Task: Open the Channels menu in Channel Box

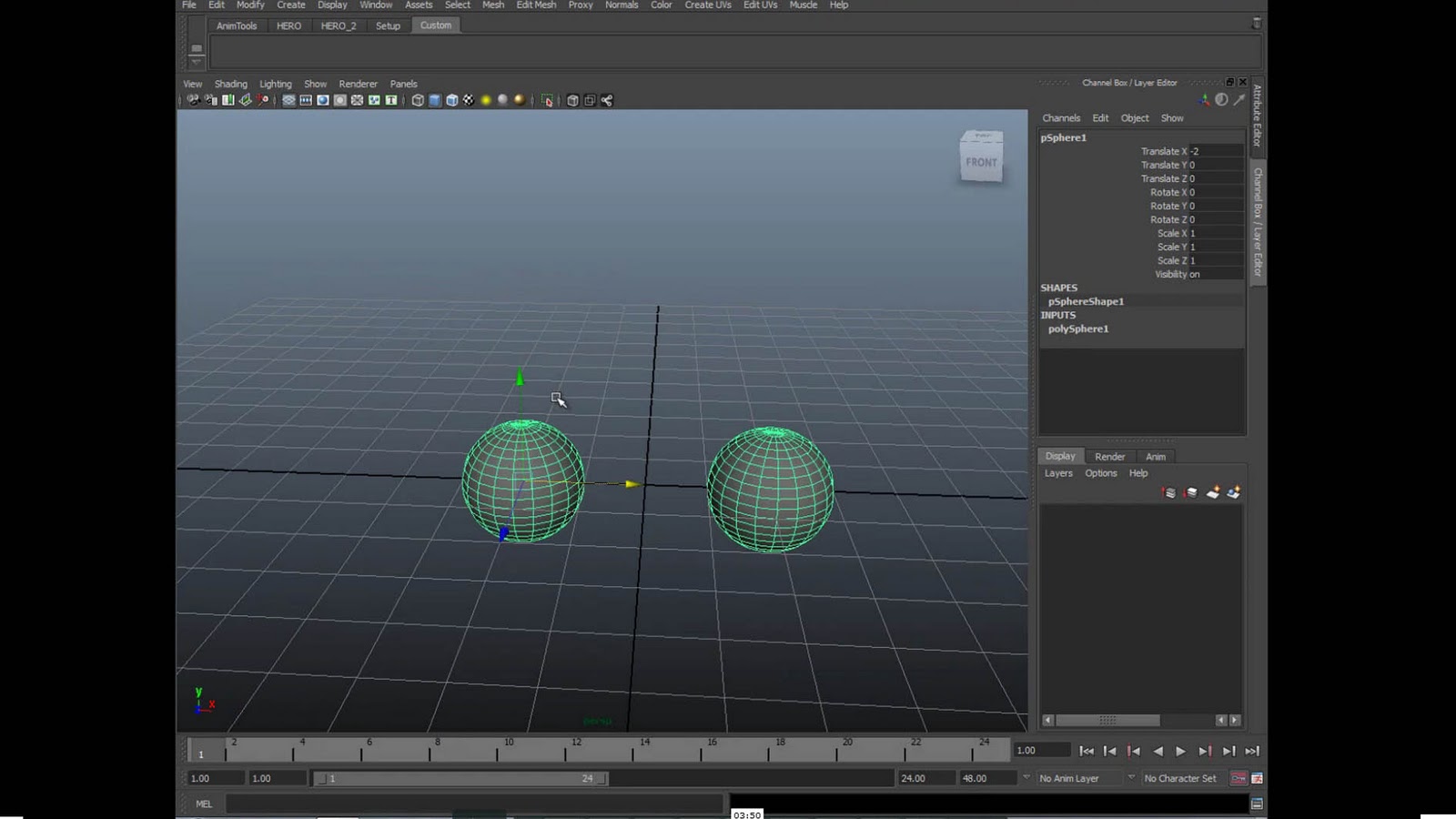Action: tap(1061, 118)
